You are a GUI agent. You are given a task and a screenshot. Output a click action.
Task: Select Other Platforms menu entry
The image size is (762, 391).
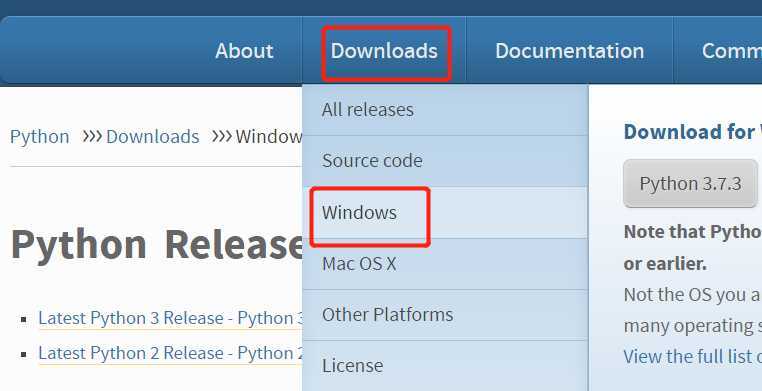coord(445,315)
